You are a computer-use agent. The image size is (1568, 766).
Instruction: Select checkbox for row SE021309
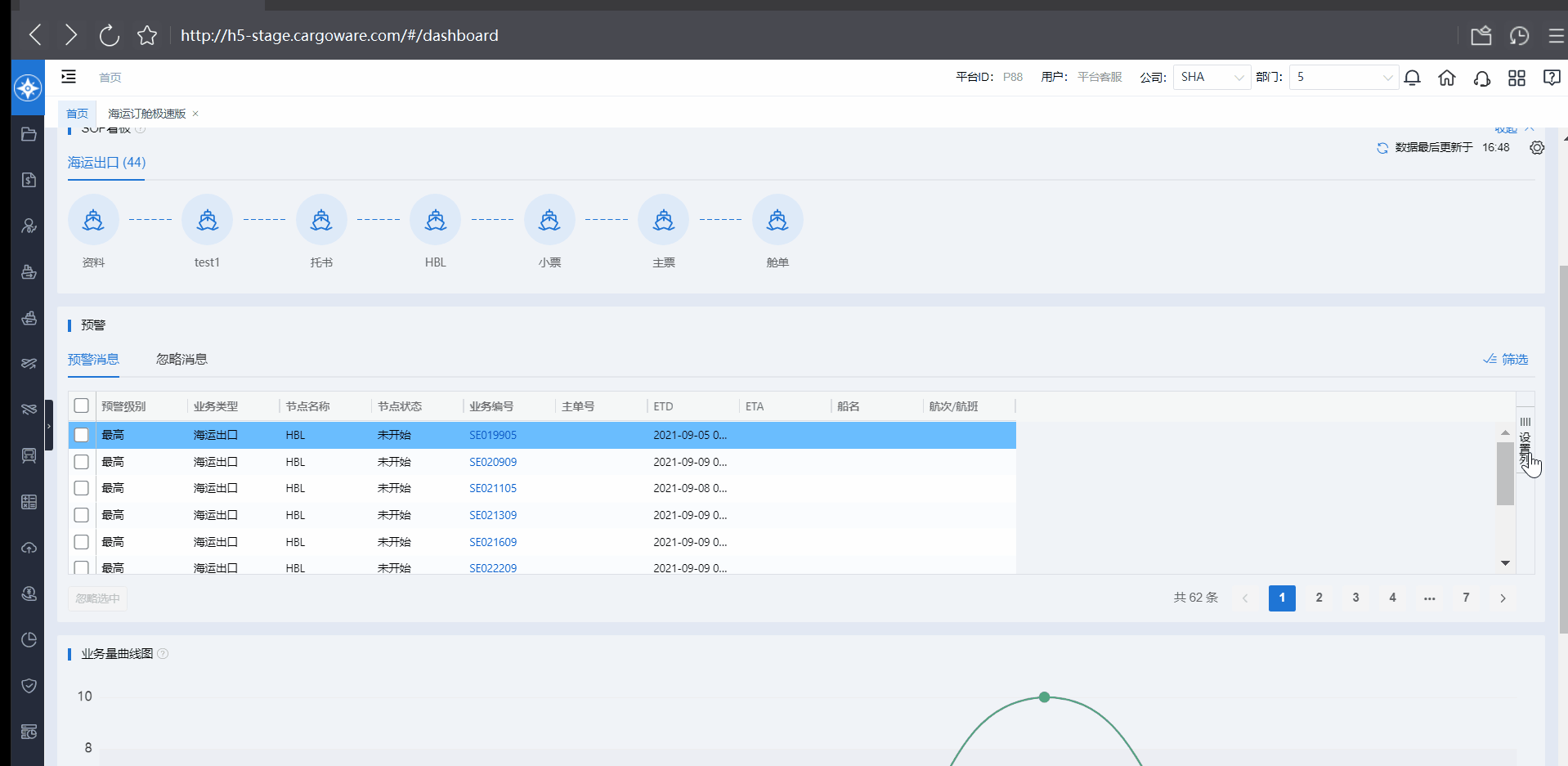pyautogui.click(x=82, y=515)
